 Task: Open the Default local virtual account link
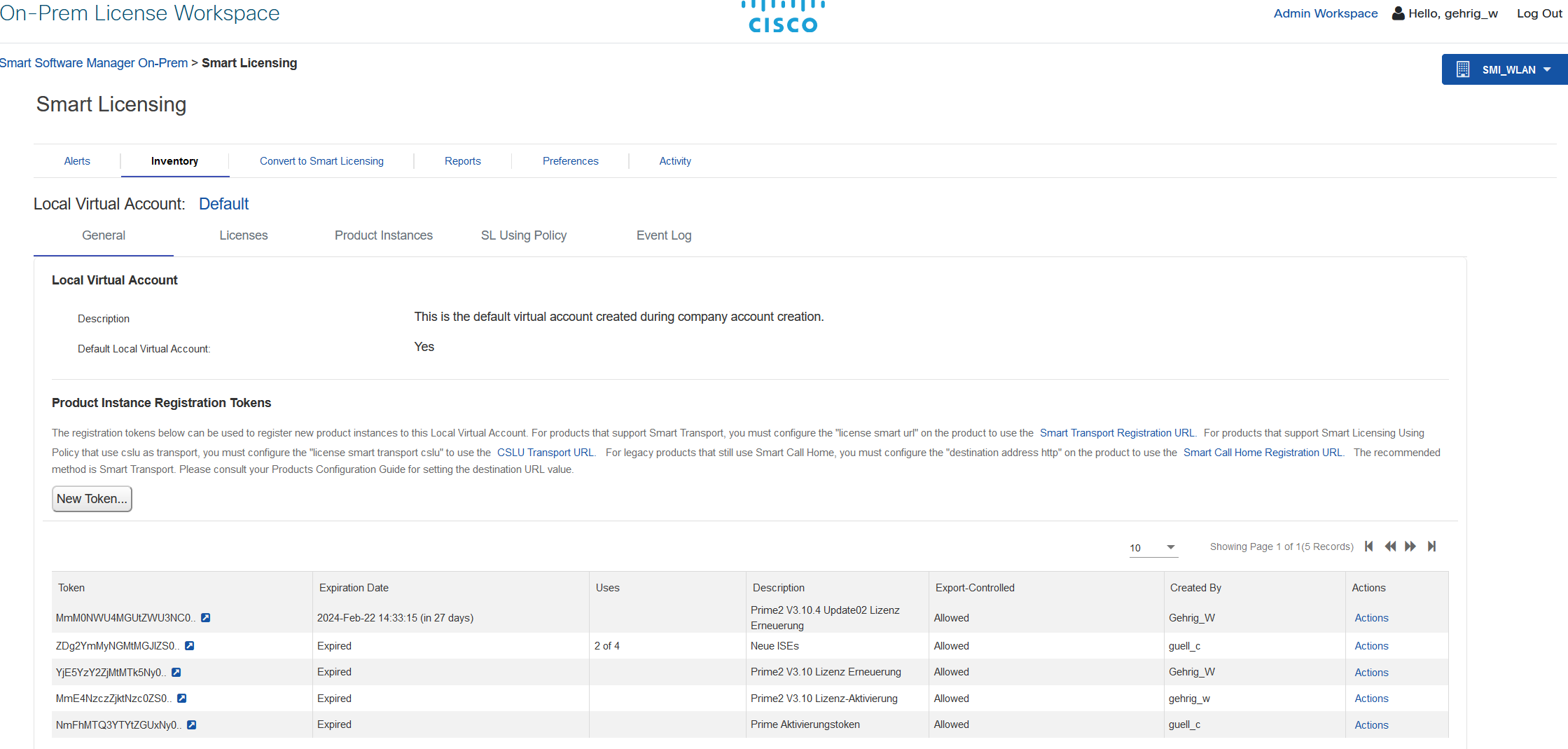[223, 203]
